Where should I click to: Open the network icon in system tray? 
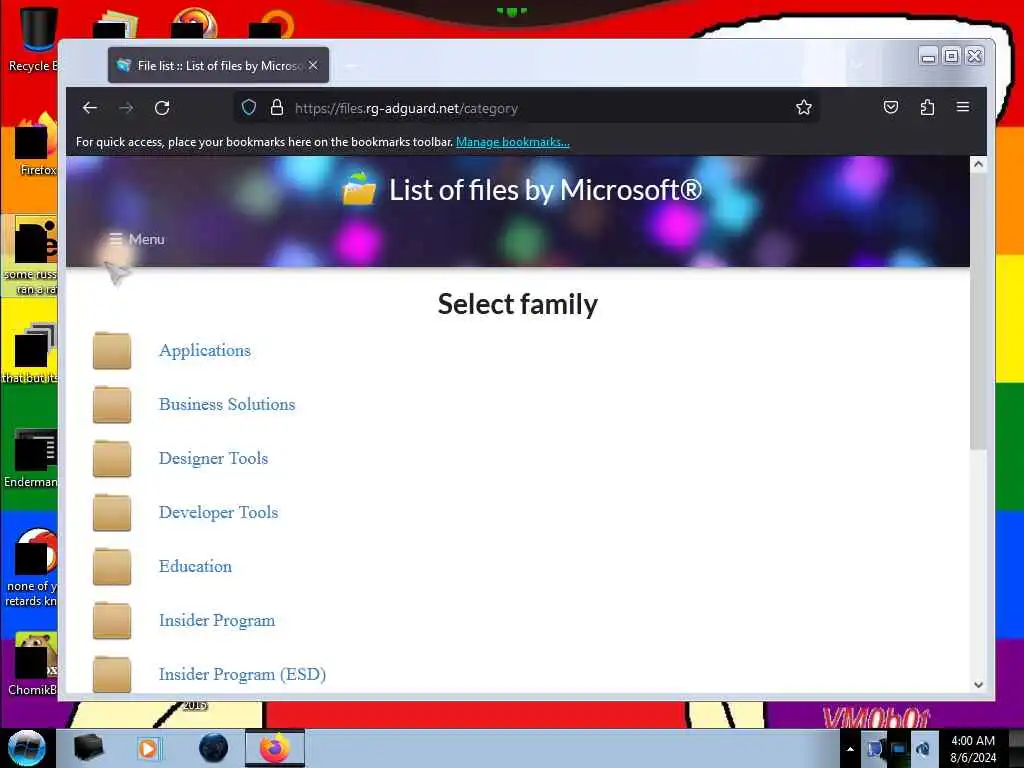click(899, 749)
